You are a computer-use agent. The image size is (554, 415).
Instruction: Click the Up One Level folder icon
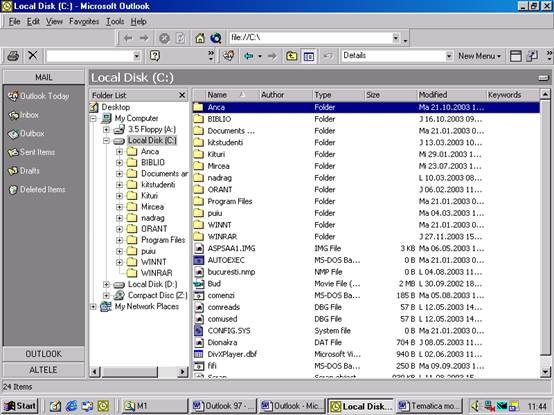[x=291, y=56]
